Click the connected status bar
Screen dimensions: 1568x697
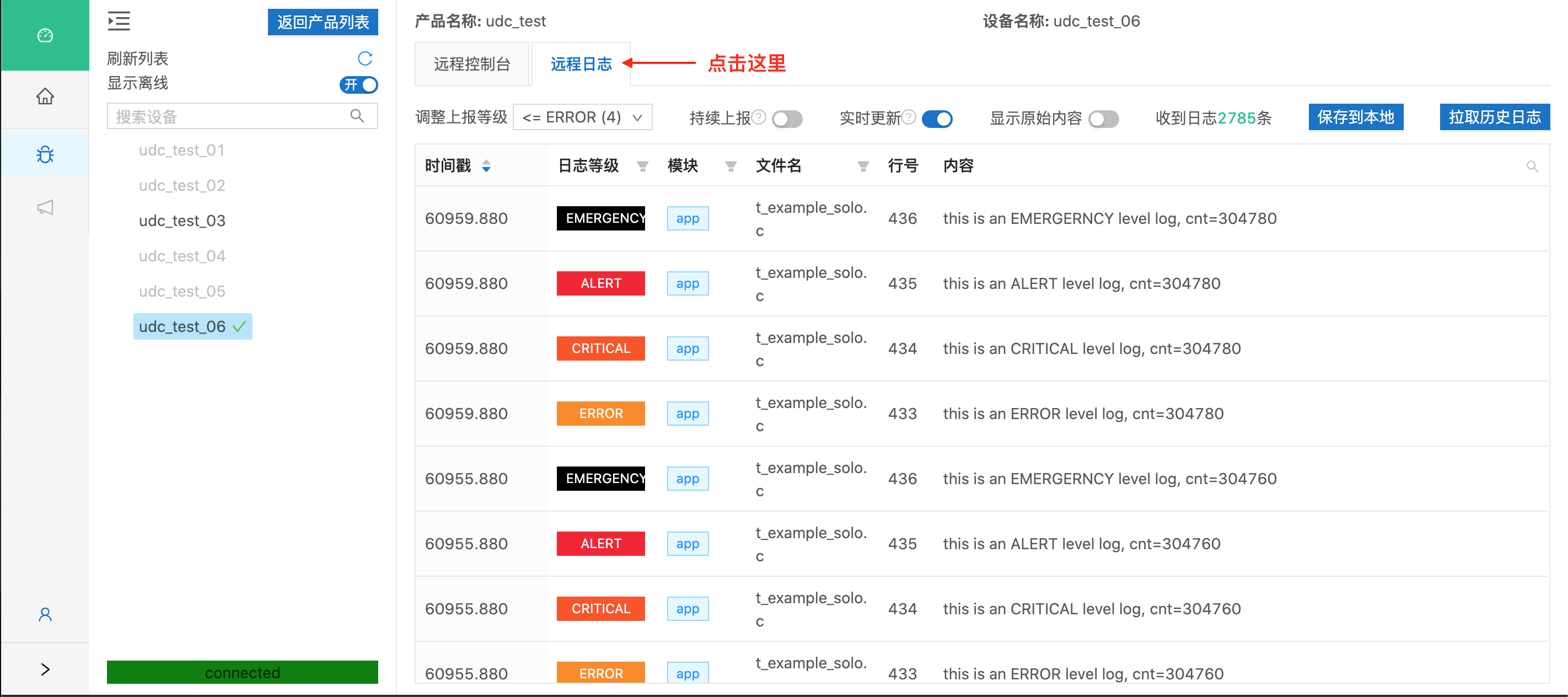click(x=242, y=672)
